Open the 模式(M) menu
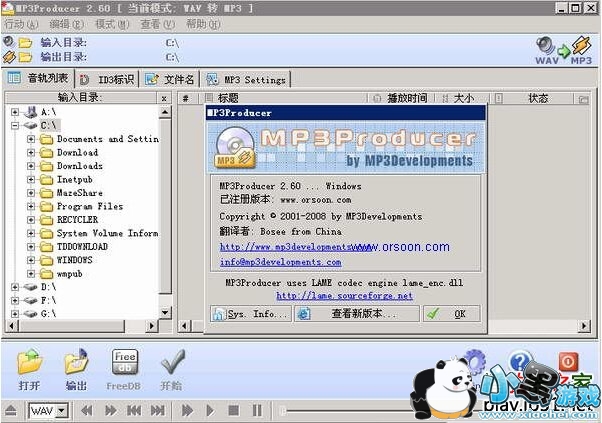602x423 pixels. click(112, 25)
